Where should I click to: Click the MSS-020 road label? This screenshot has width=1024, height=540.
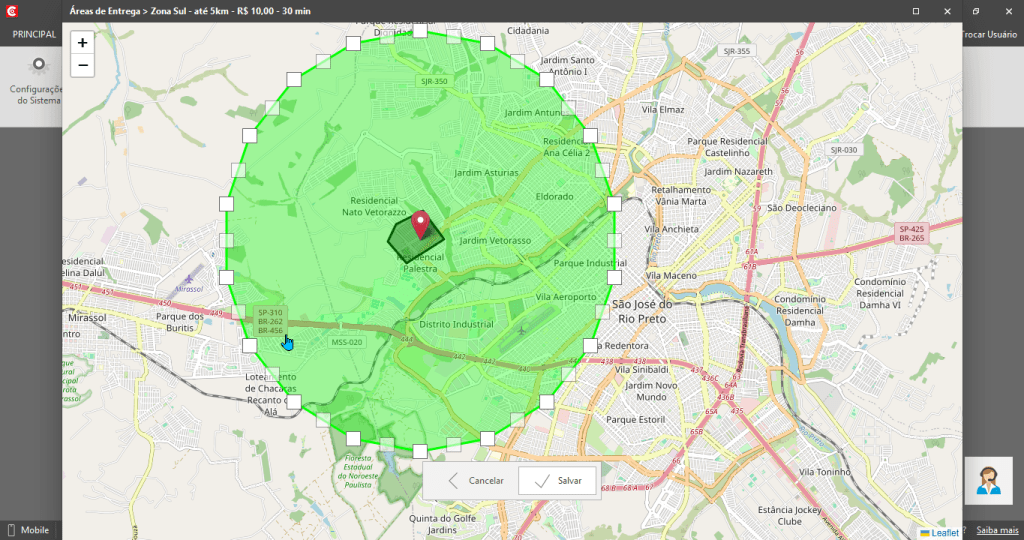click(x=347, y=342)
